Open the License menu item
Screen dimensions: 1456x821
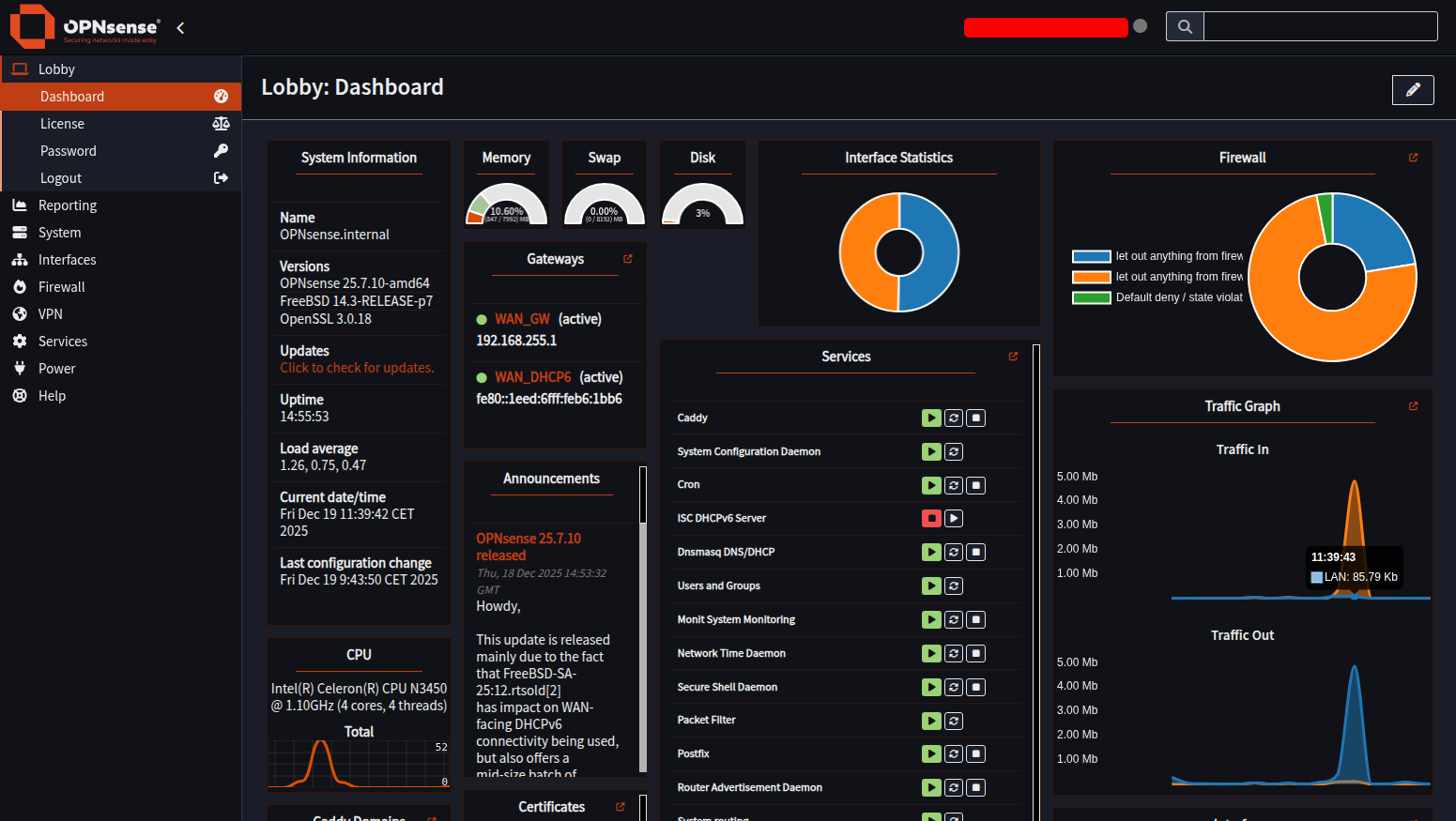pos(62,124)
